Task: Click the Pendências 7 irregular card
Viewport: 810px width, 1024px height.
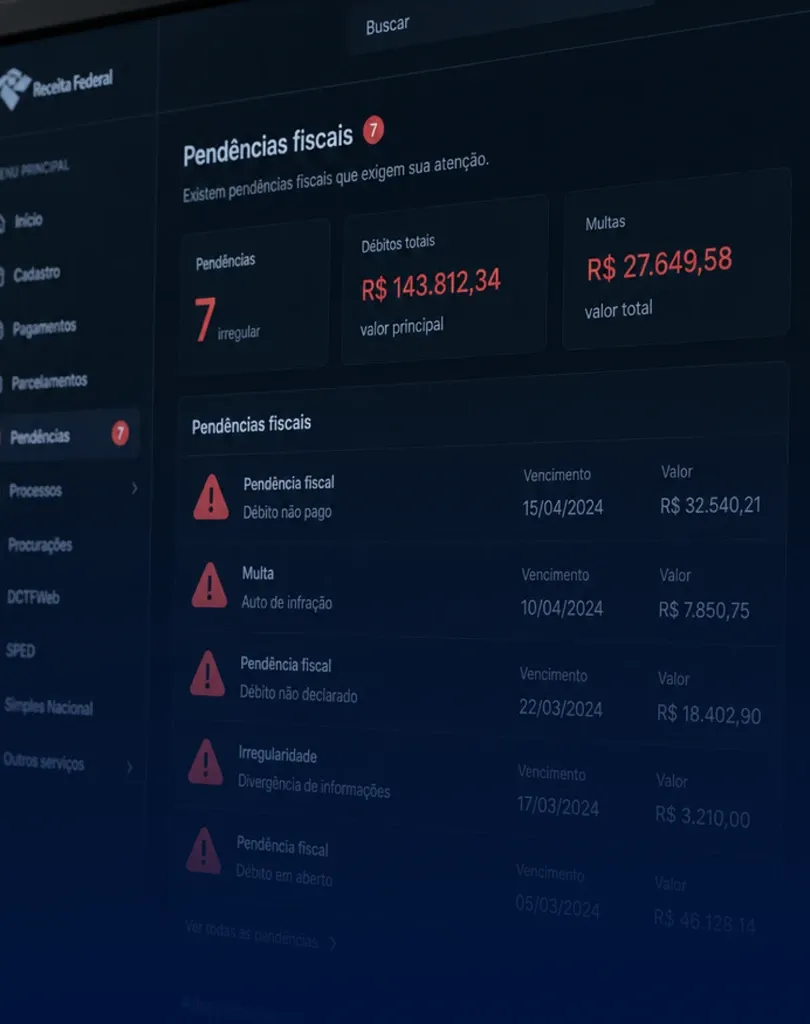Action: coord(254,296)
